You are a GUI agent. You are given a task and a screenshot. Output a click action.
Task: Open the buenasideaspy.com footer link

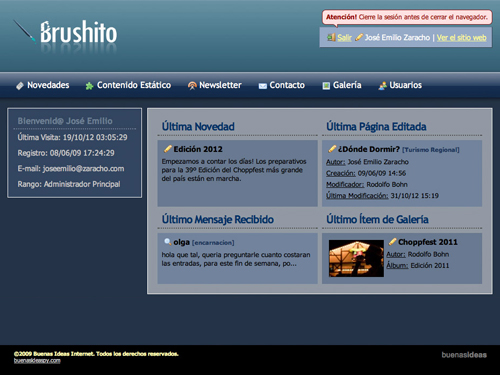[37, 361]
